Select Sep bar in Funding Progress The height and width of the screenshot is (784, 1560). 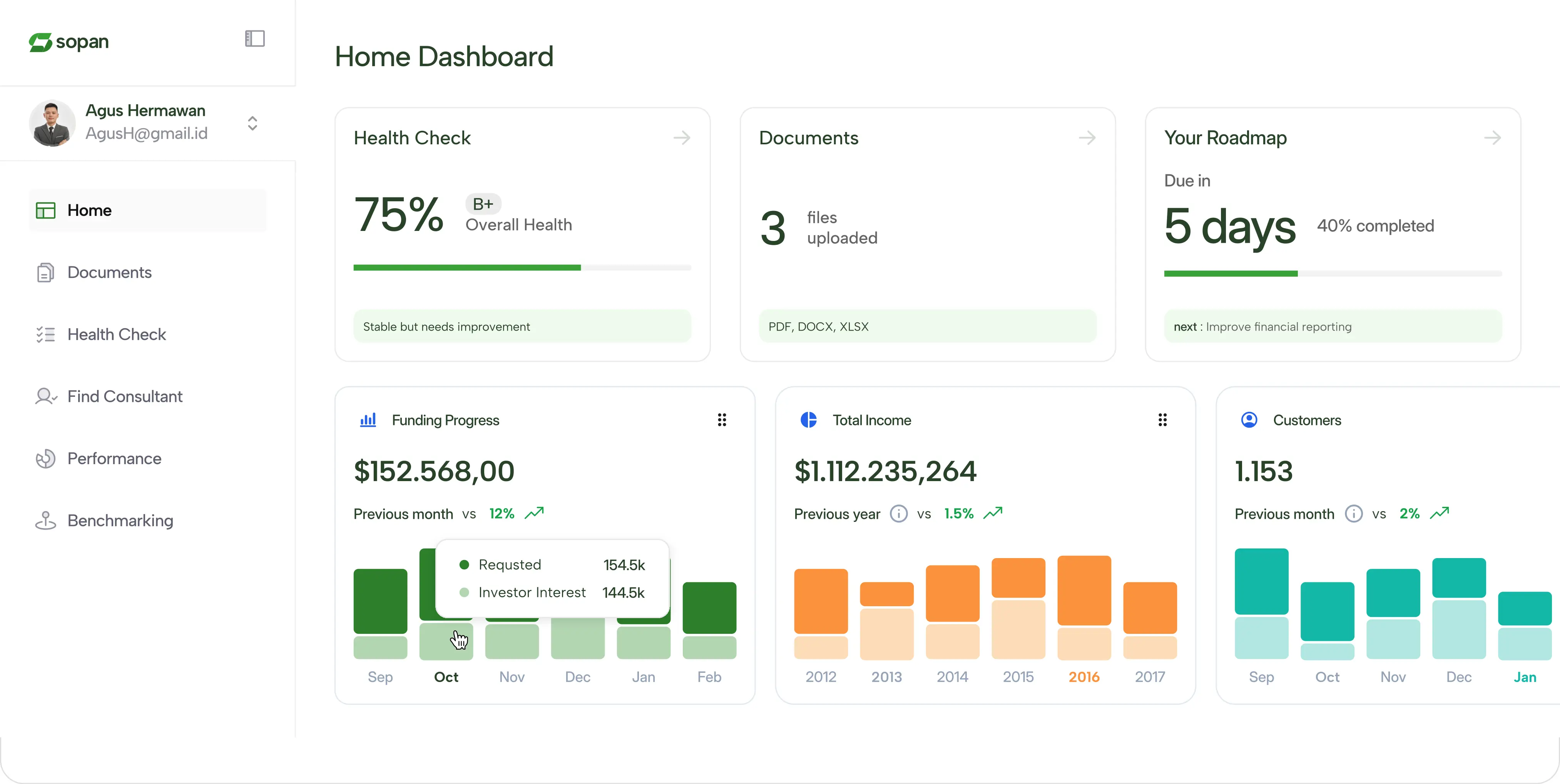point(380,614)
